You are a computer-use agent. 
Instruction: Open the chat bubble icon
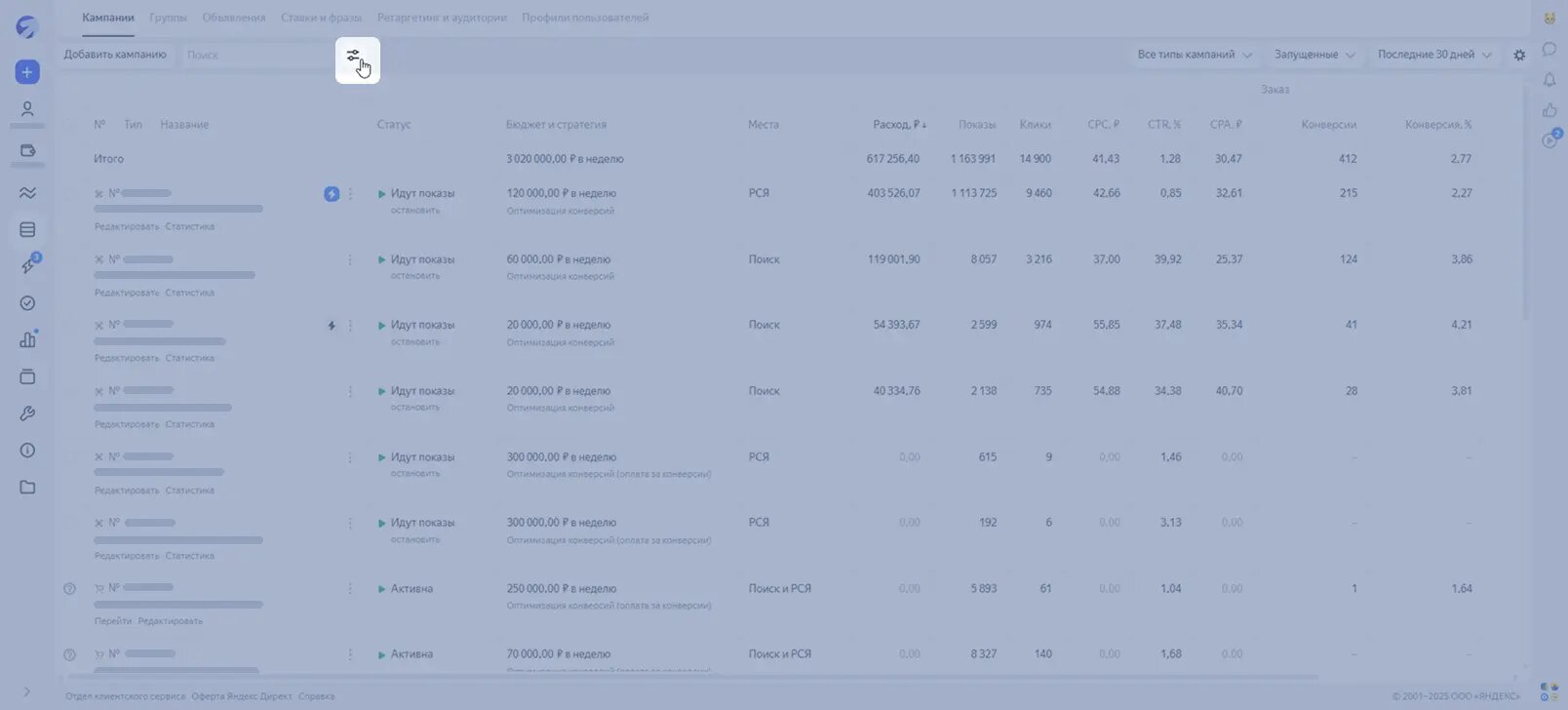[x=1549, y=49]
